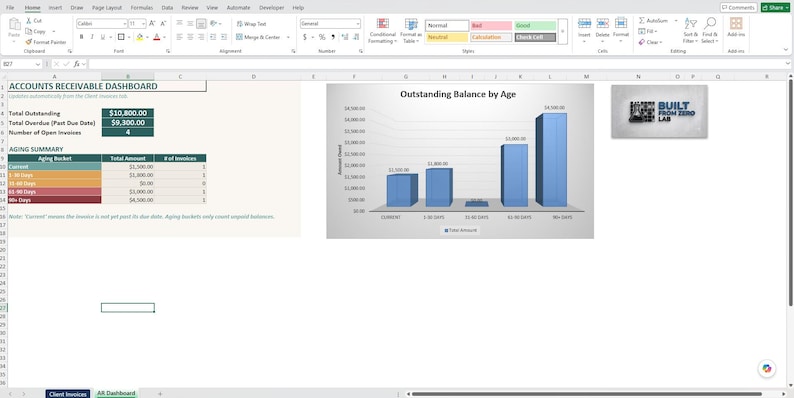Open Find & Select magnifier
The height and width of the screenshot is (398, 794).
(x=710, y=30)
